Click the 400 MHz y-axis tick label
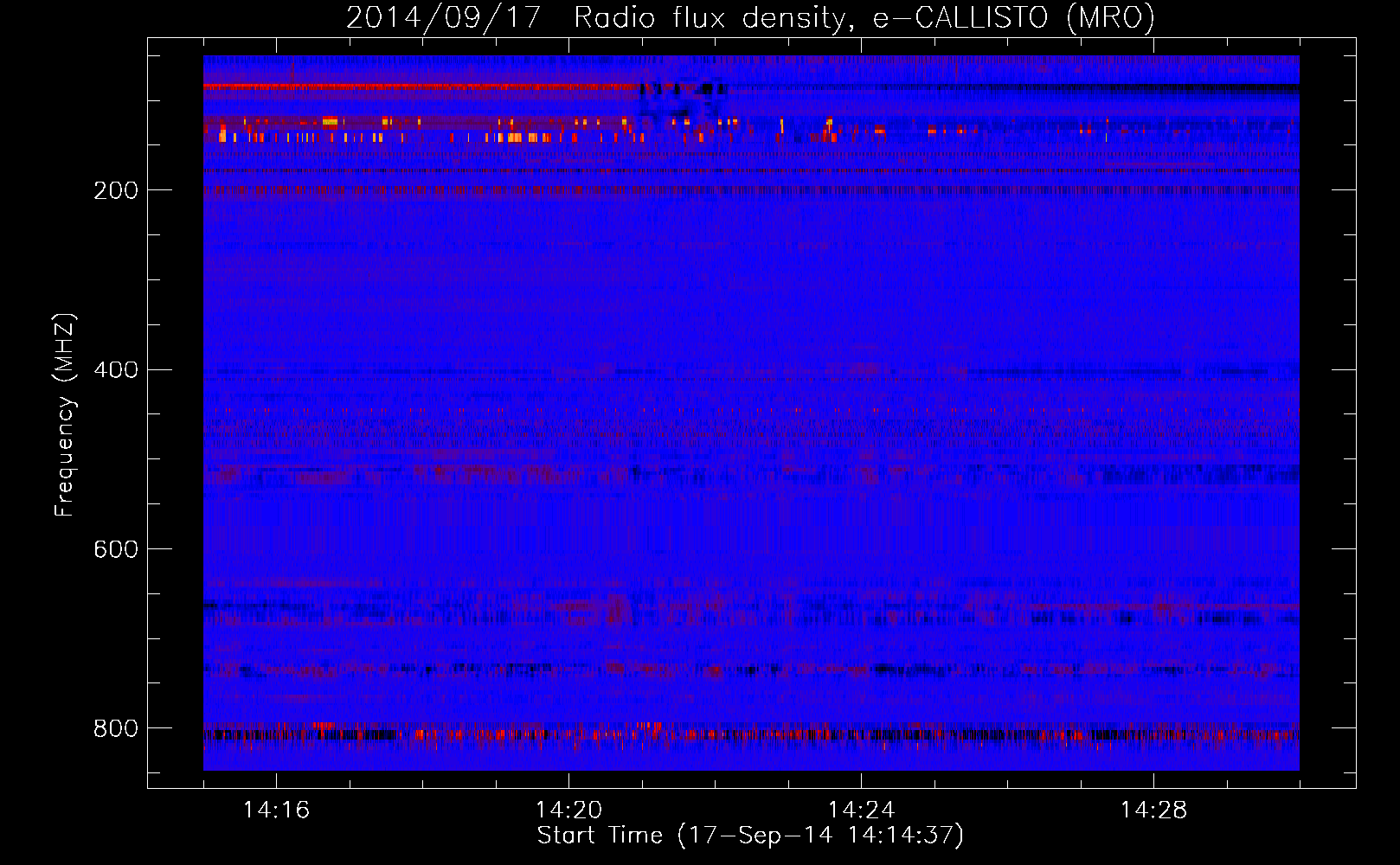This screenshot has height=865, width=1400. 116,370
